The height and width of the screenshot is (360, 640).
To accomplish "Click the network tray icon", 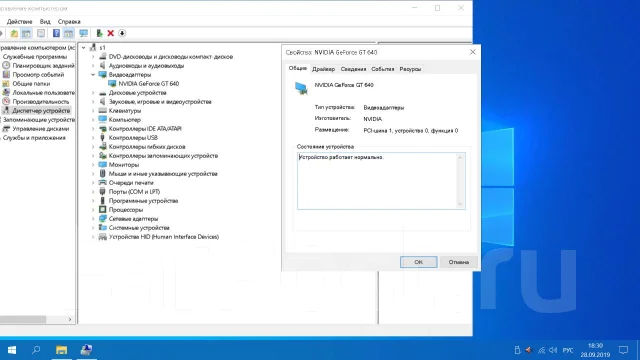I will click(x=541, y=350).
